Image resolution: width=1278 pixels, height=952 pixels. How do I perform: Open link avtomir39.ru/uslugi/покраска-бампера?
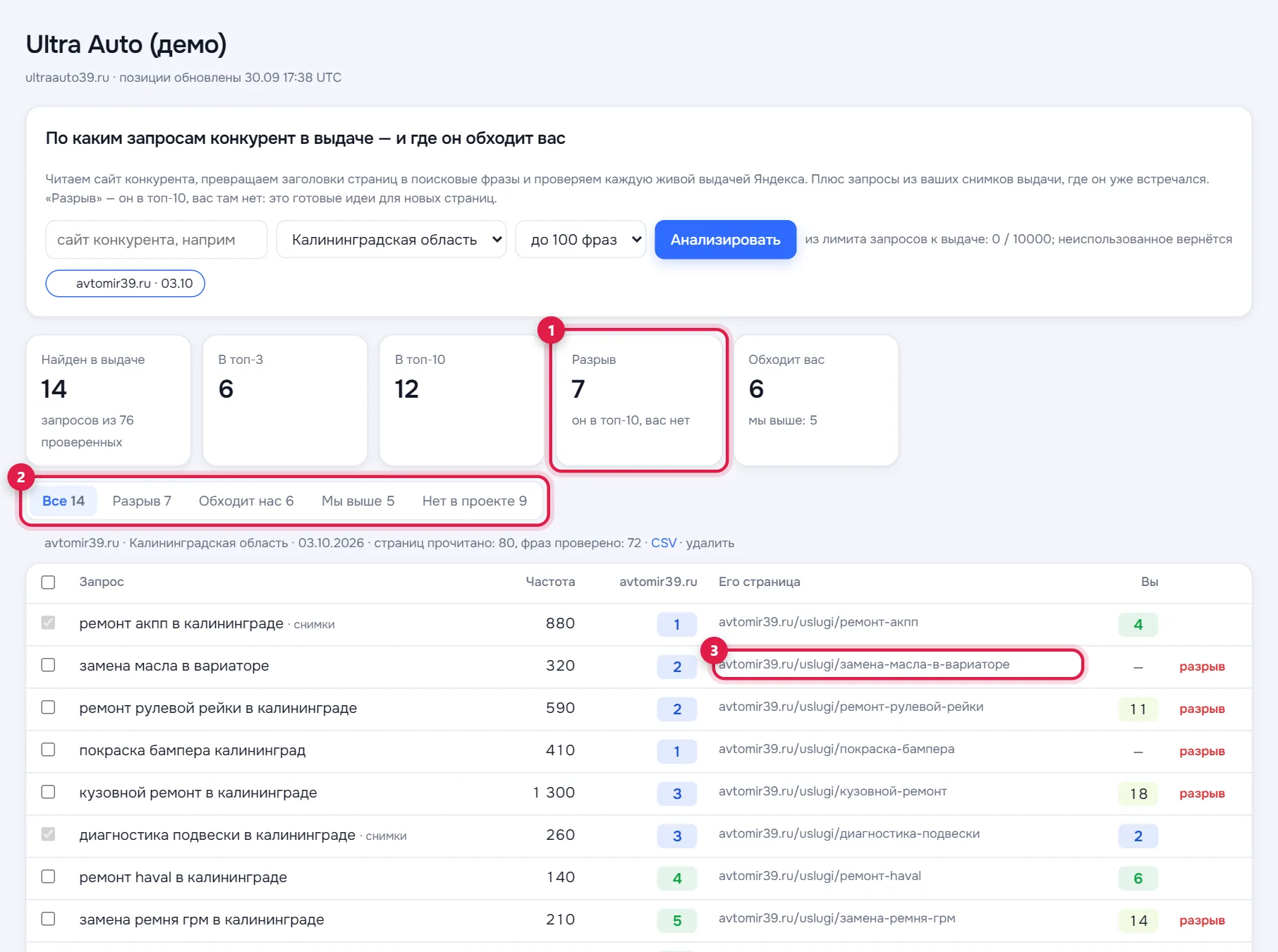tap(836, 749)
